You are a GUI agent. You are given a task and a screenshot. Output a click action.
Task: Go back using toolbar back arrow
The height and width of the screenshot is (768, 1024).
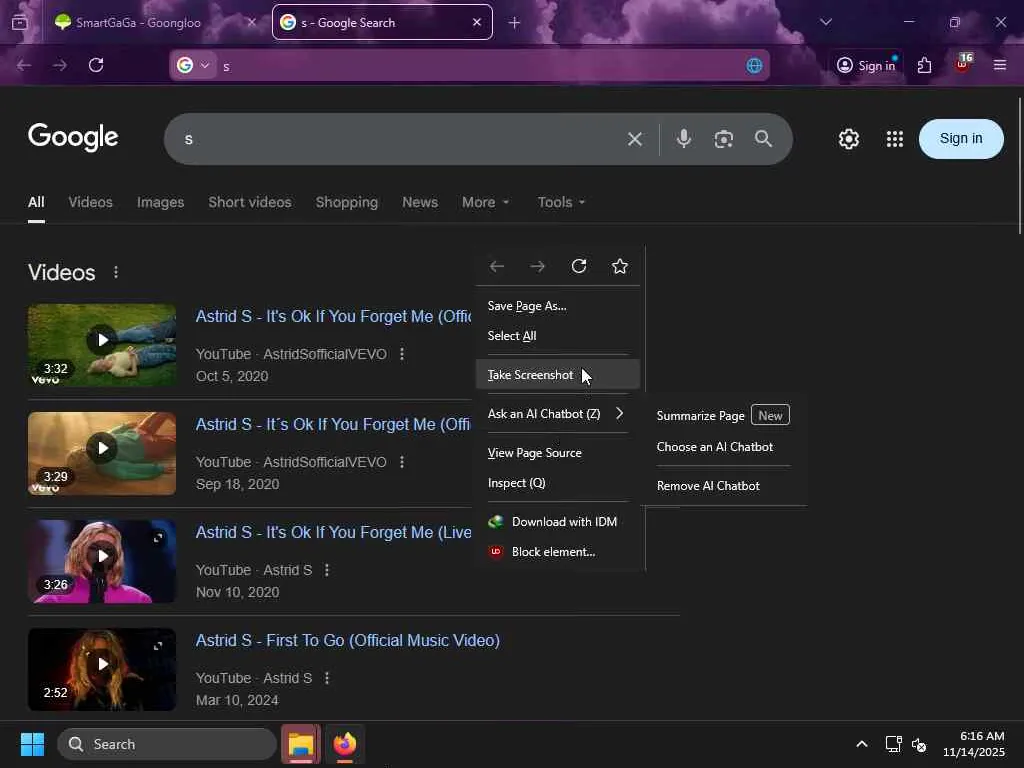click(24, 65)
